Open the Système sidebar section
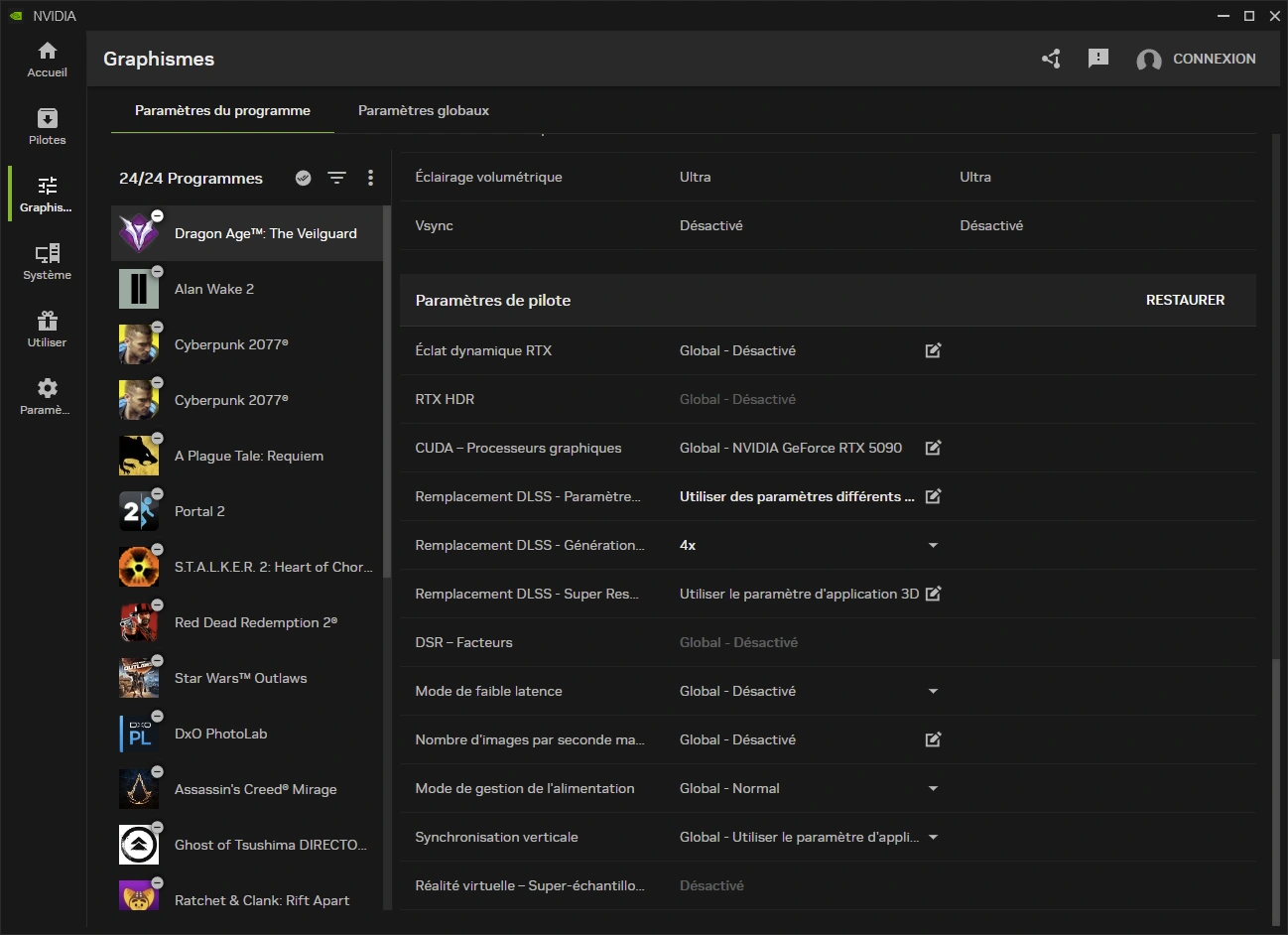This screenshot has height=935, width=1288. [47, 262]
